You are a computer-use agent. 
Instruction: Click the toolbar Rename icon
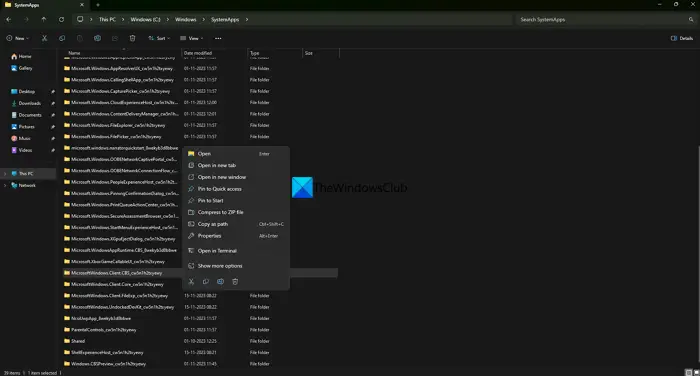[x=97, y=38]
